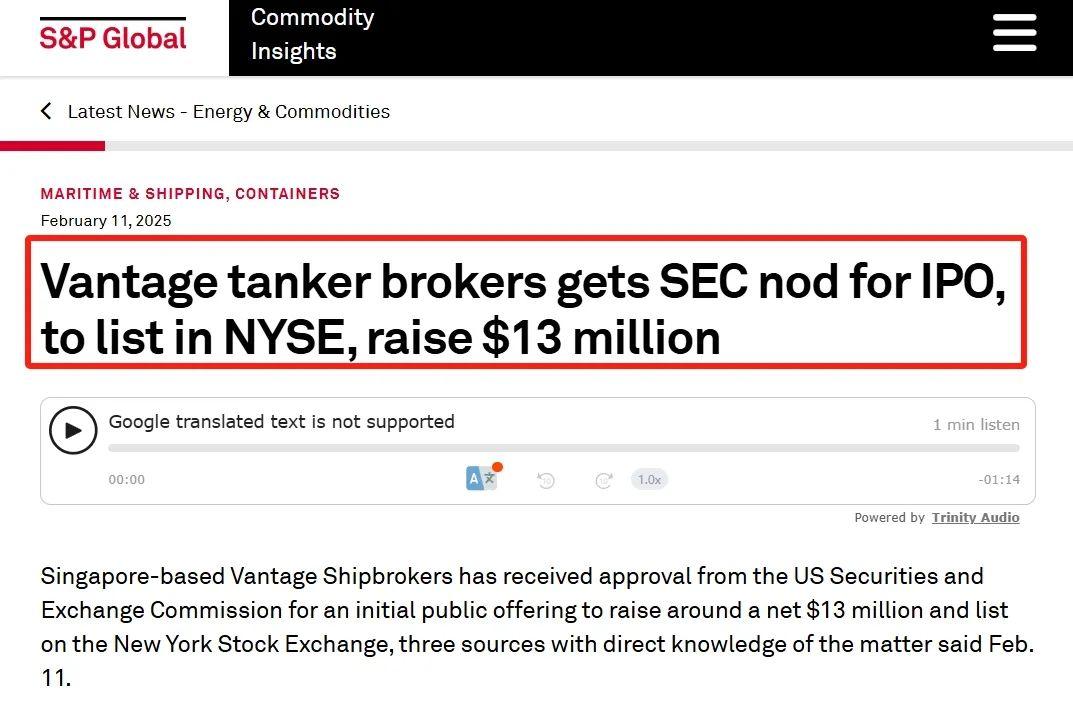Click the audio progress bar
Image resolution: width=1073 pixels, height=717 pixels.
coord(563,449)
